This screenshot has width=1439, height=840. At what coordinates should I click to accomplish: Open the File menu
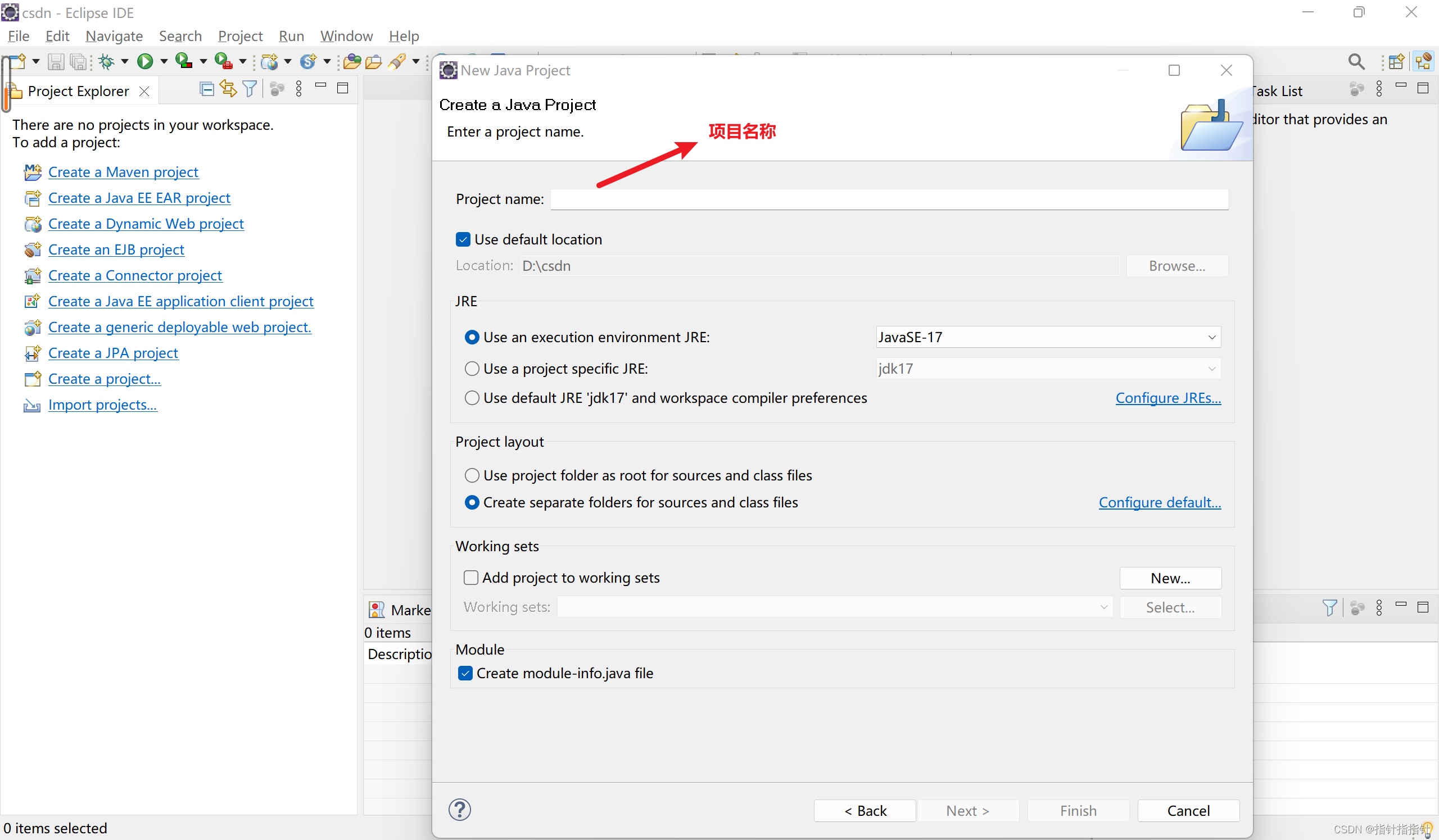tap(19, 36)
